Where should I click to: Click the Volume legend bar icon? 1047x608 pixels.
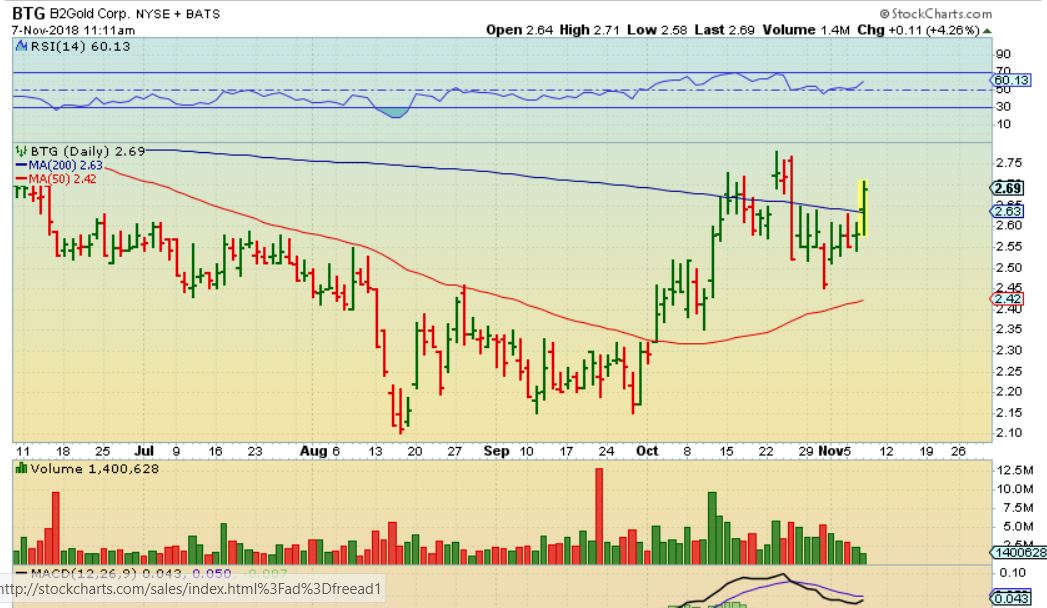point(21,469)
